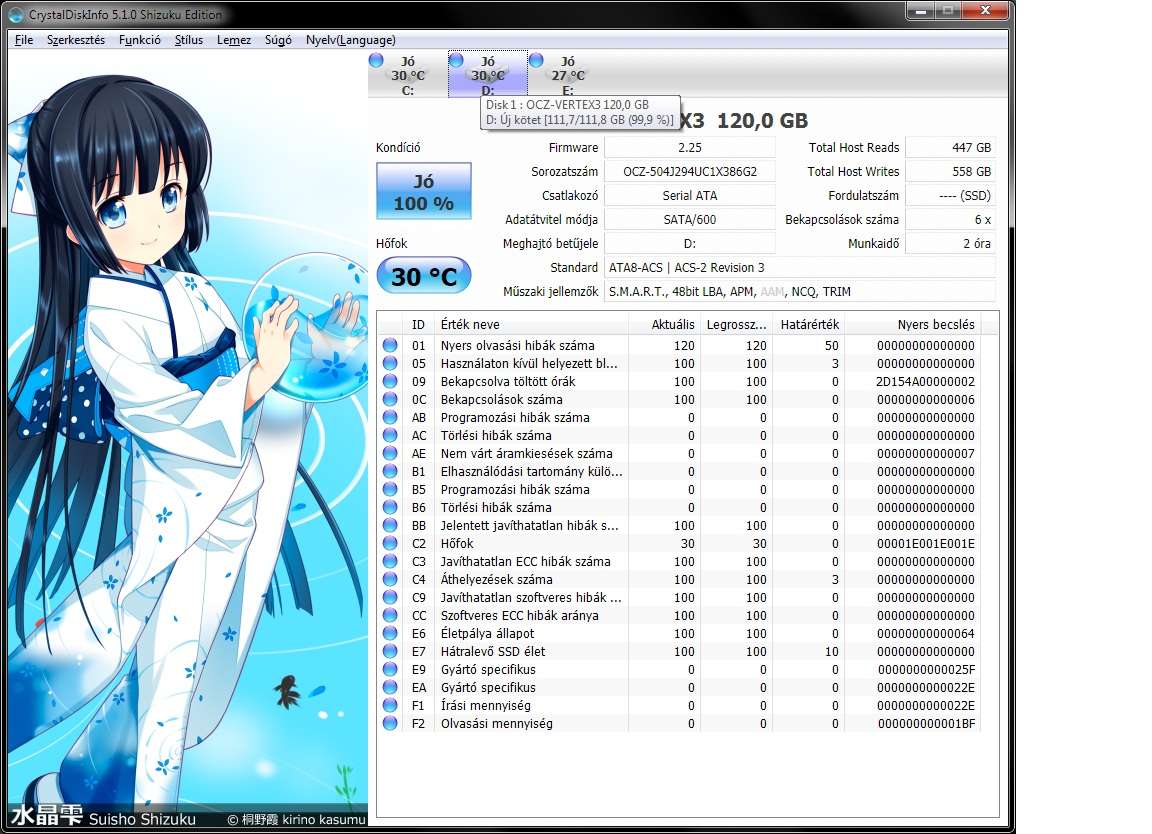Open the Szerkesztés menu
This screenshot has width=1152, height=834.
point(76,40)
